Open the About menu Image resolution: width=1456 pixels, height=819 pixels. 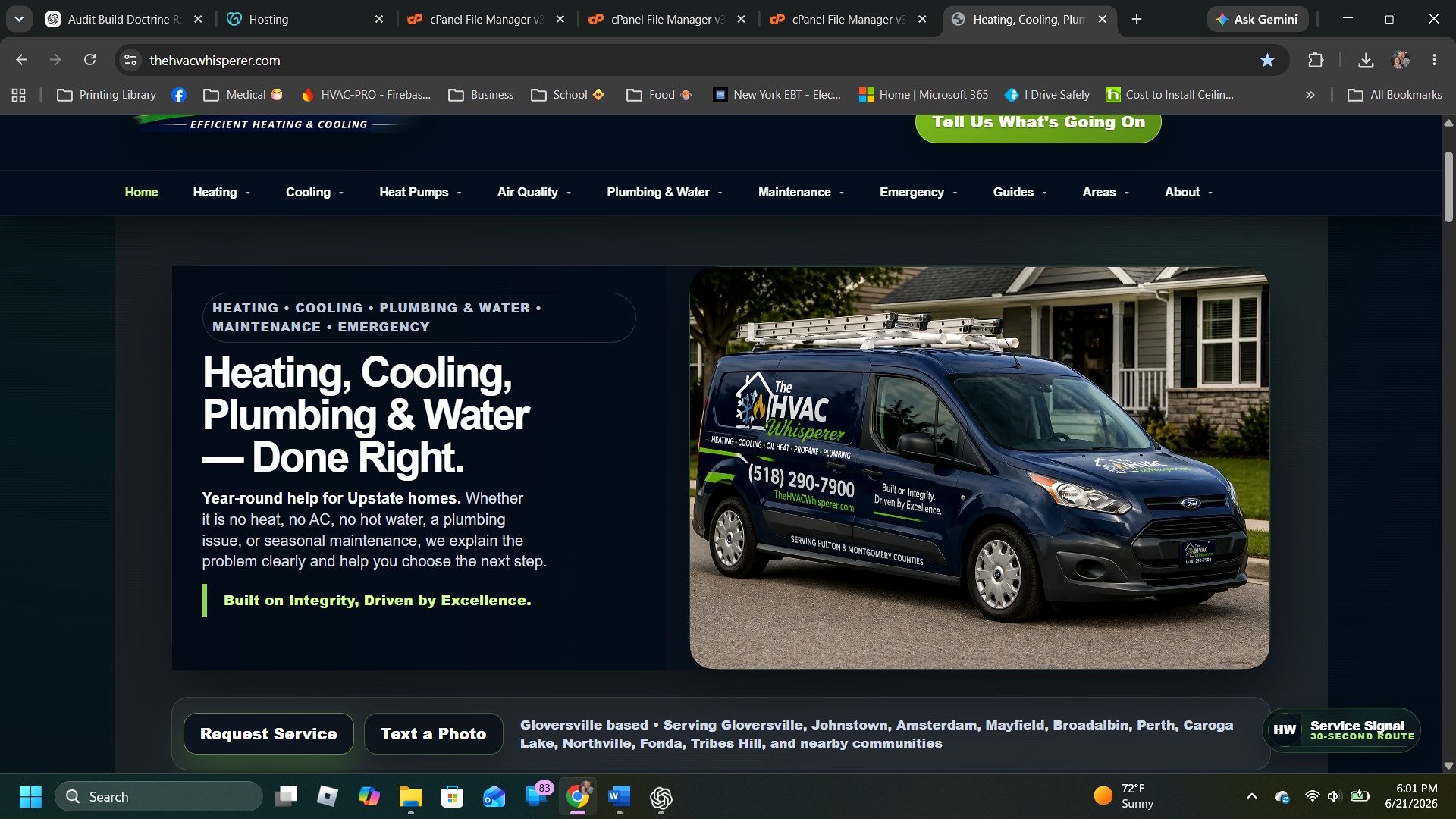(1188, 192)
